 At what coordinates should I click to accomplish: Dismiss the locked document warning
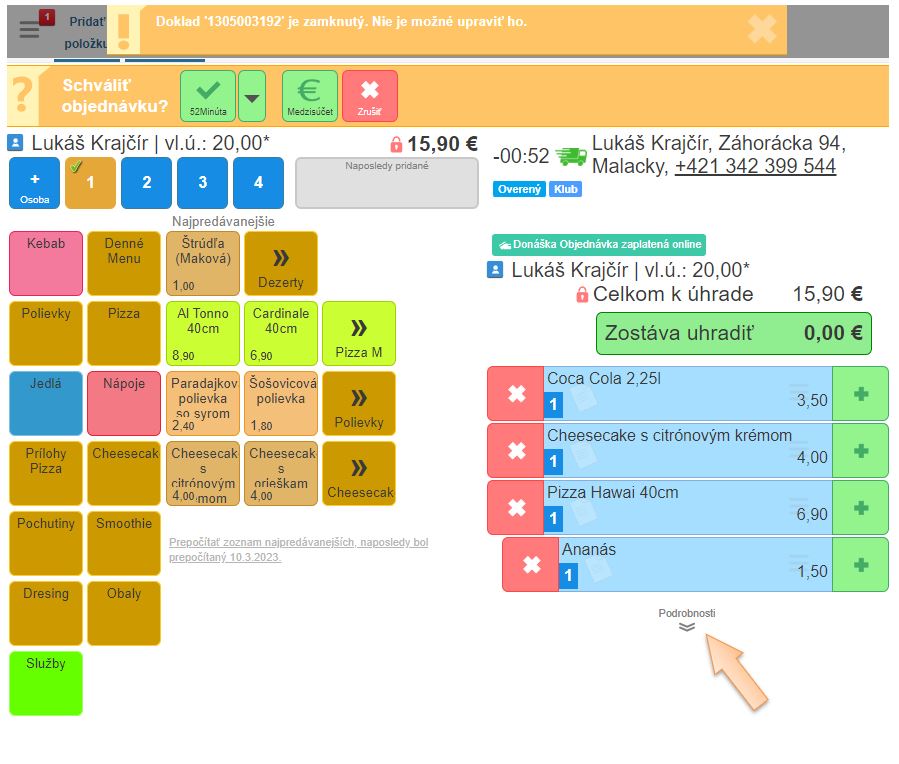(x=762, y=29)
